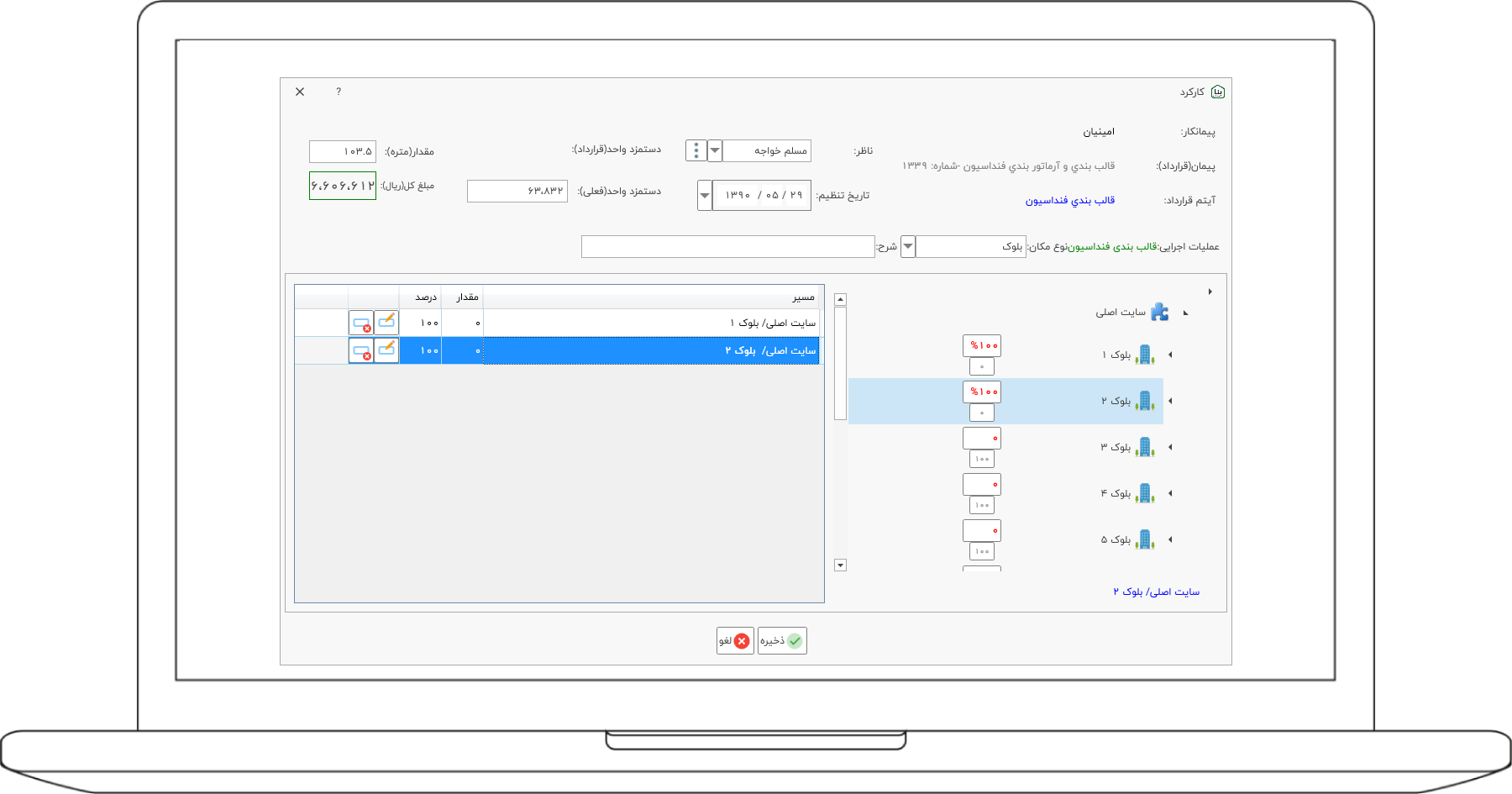Open the نوع مکان dropdown arrow
Viewport: 1512px width, 794px height.
[x=908, y=246]
